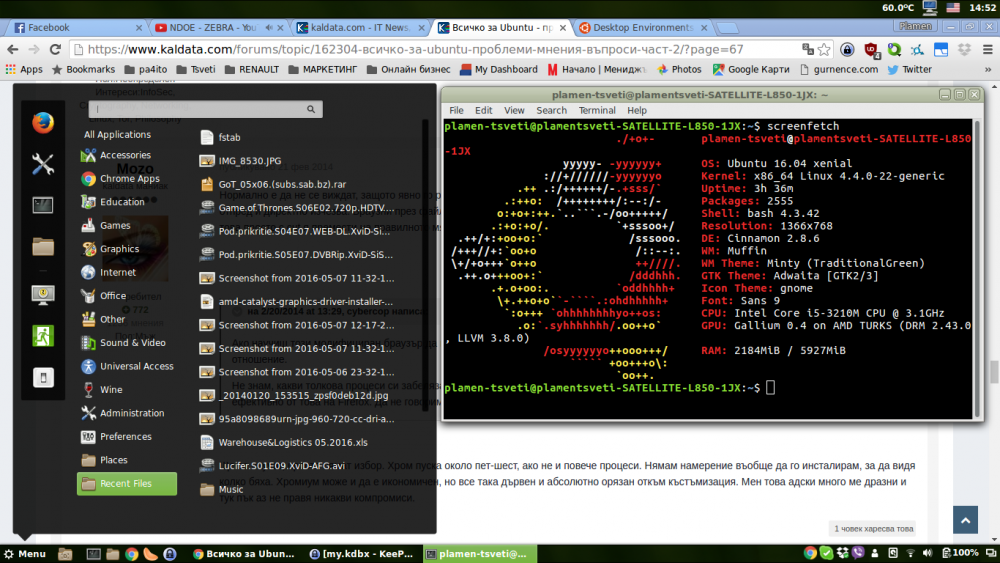Click the Plamen profile button in Chrome
Viewport: 1000px width, 563px height.
pyautogui.click(x=916, y=27)
